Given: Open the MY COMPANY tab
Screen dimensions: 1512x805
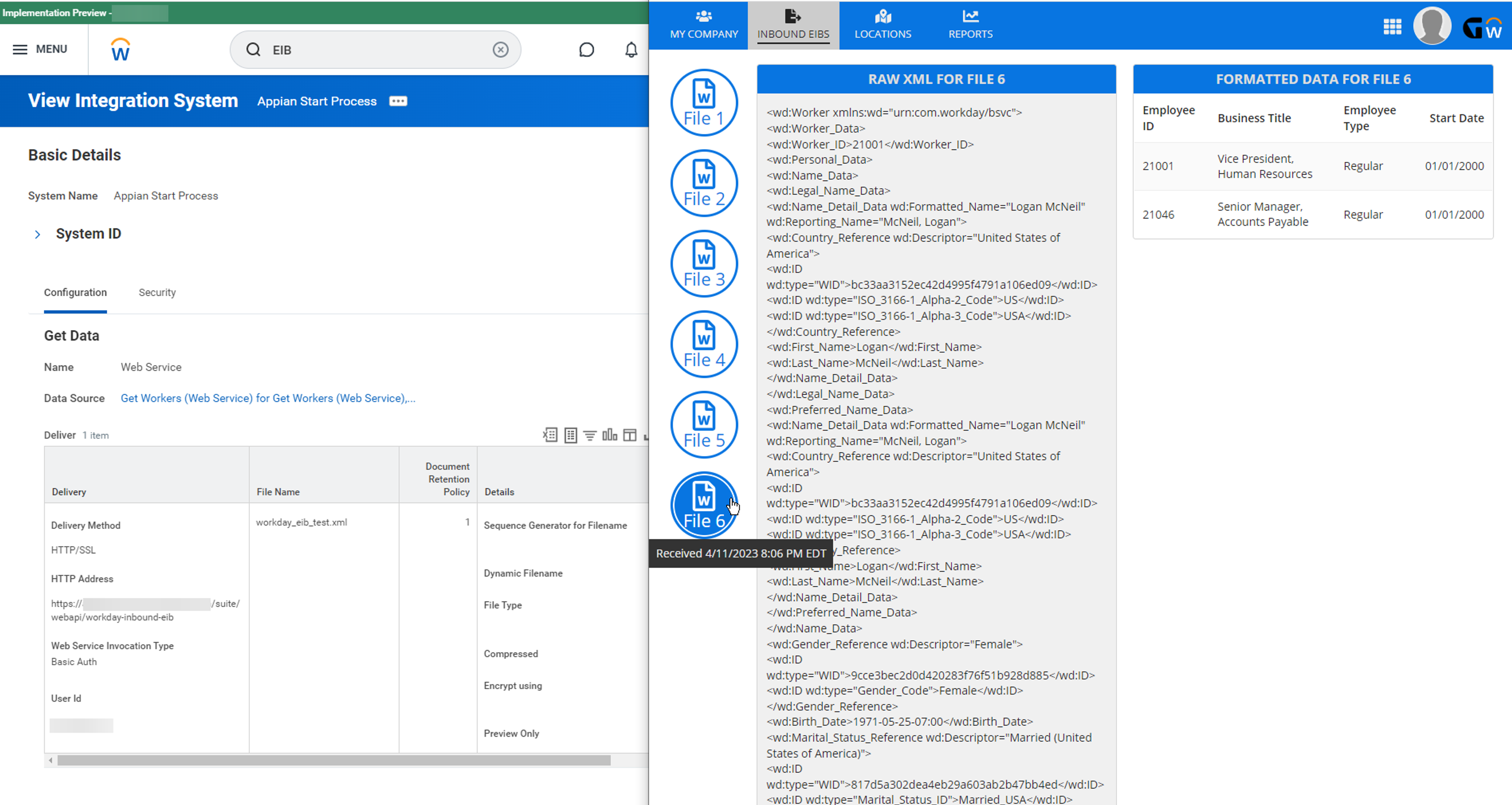Looking at the screenshot, I should 704,25.
